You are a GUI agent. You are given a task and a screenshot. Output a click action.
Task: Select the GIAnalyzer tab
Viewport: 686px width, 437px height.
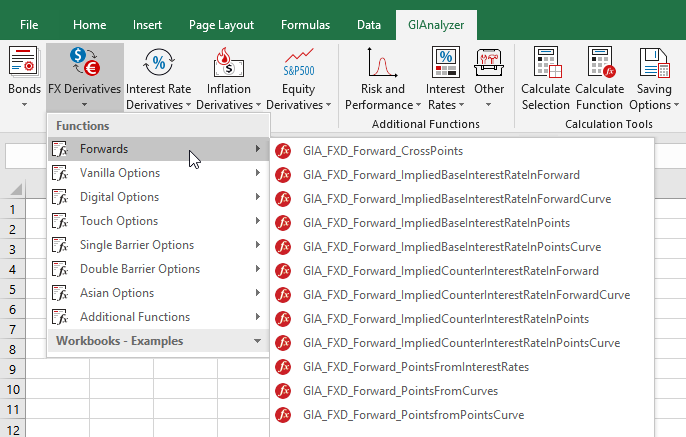436,25
